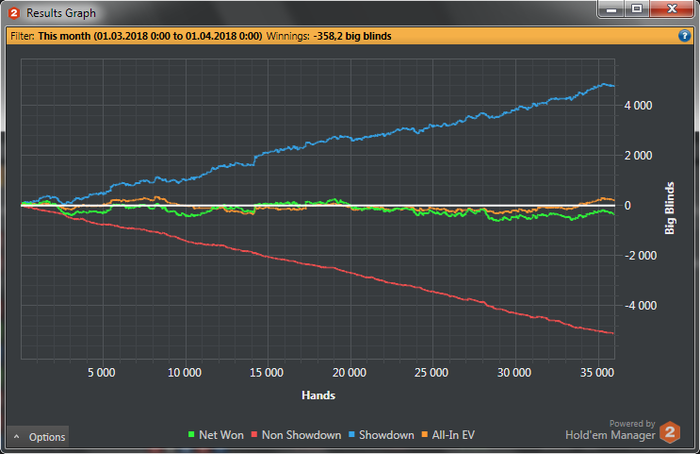Click the 20 000 hands axis label

[x=349, y=373]
